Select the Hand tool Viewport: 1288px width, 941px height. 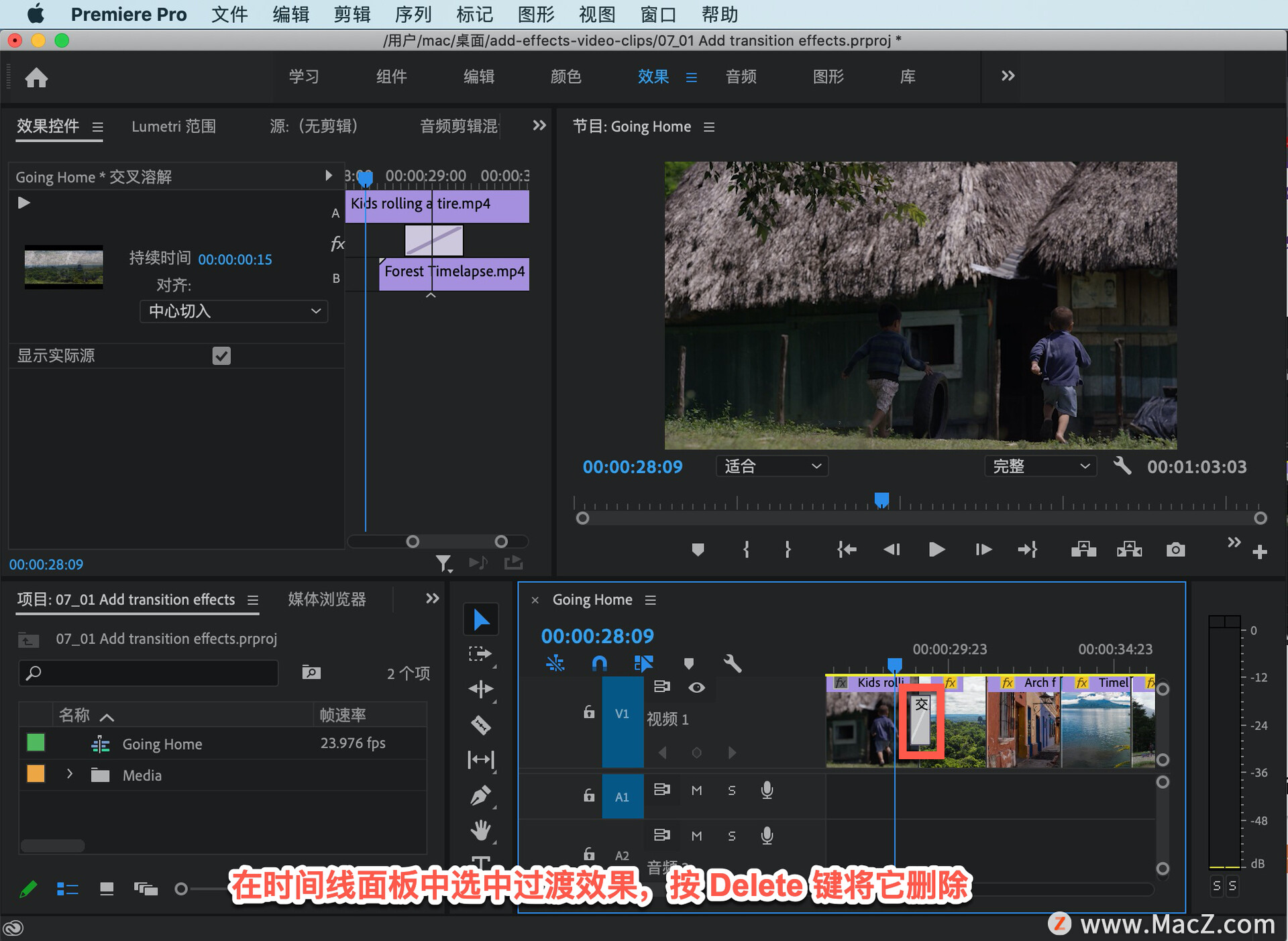481,830
